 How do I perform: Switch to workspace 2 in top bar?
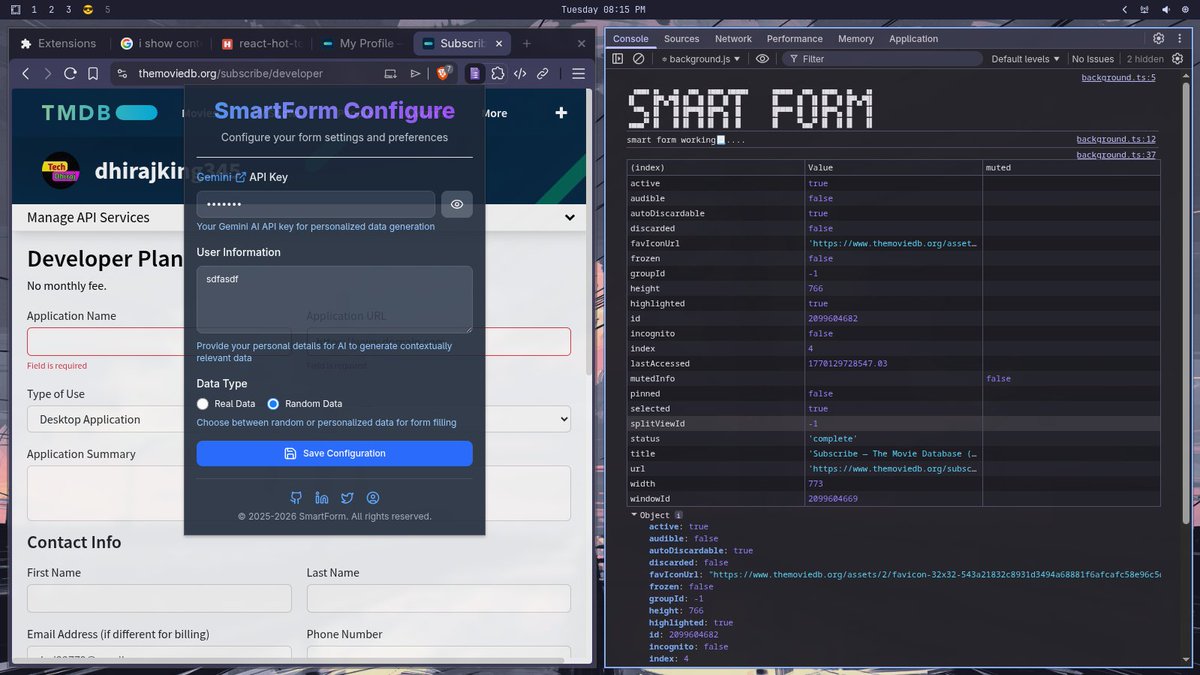point(51,9)
